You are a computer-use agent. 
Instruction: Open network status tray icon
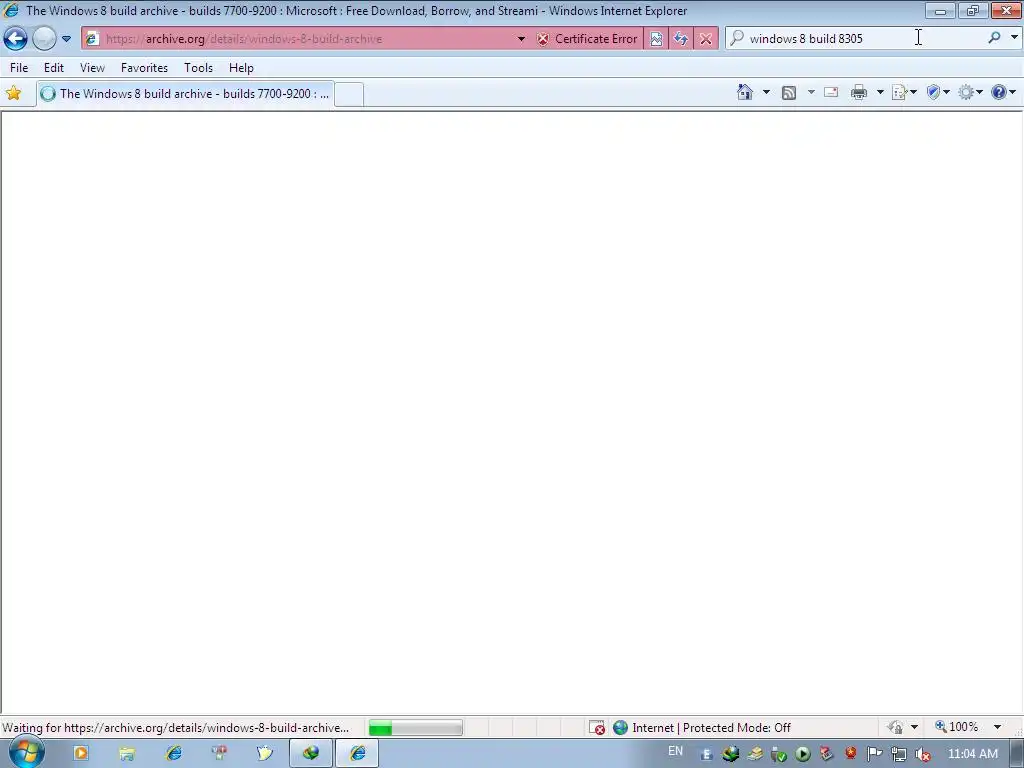(899, 754)
